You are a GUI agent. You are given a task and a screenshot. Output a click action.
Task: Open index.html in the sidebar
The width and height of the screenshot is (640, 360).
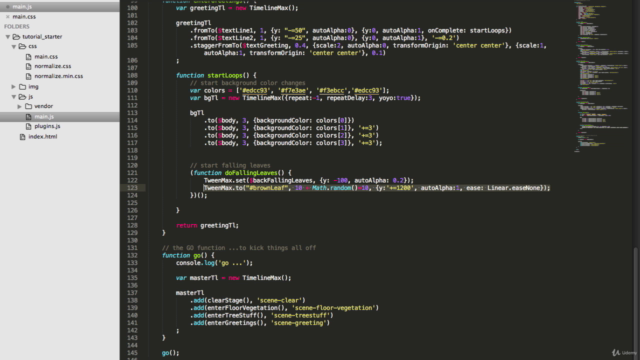[43, 137]
